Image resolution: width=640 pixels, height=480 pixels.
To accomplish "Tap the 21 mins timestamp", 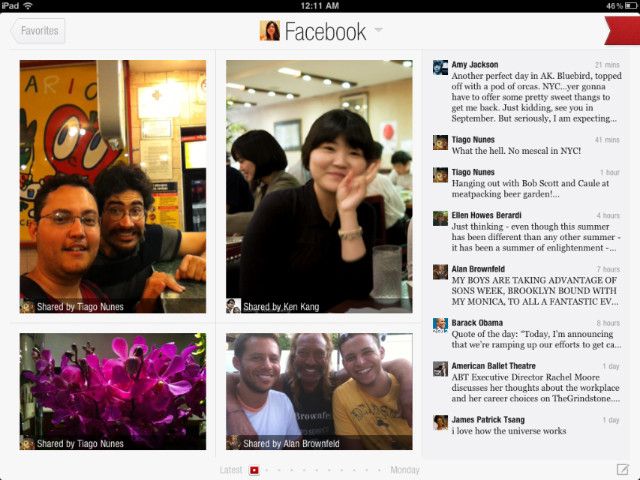I will [607, 65].
